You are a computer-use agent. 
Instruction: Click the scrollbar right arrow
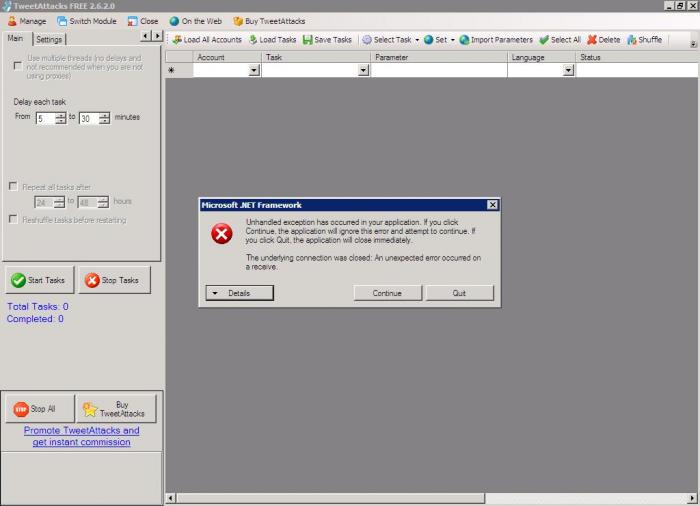pos(692,498)
